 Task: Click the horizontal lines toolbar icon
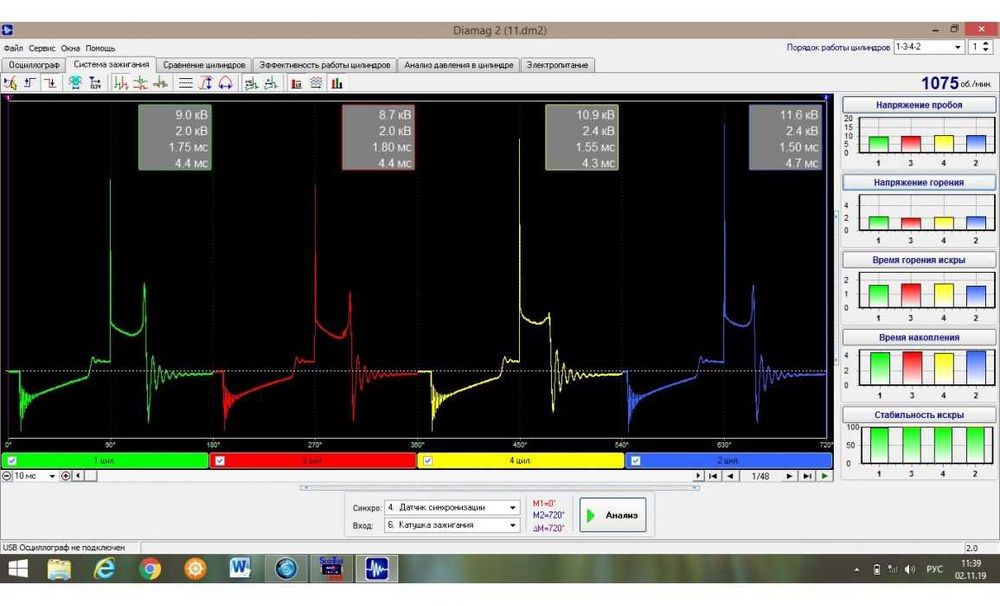click(186, 83)
